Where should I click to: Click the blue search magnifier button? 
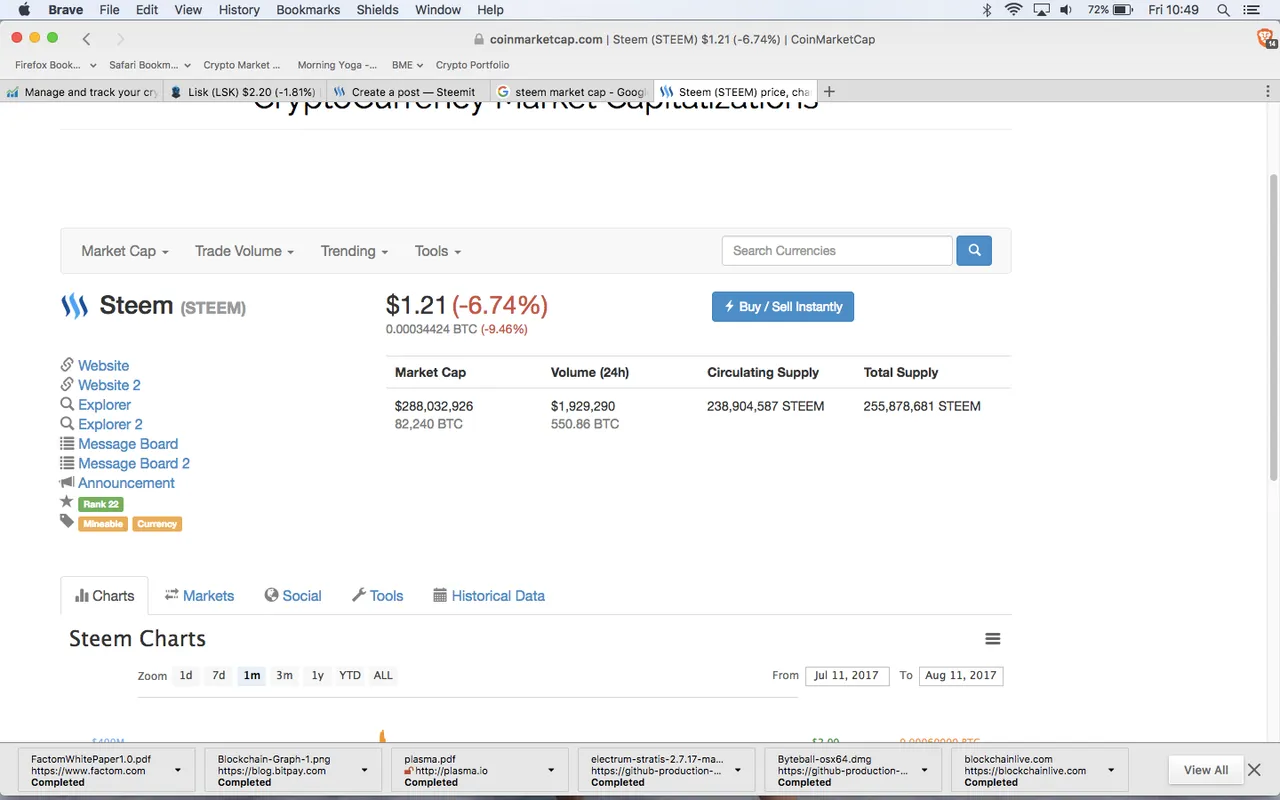(974, 251)
